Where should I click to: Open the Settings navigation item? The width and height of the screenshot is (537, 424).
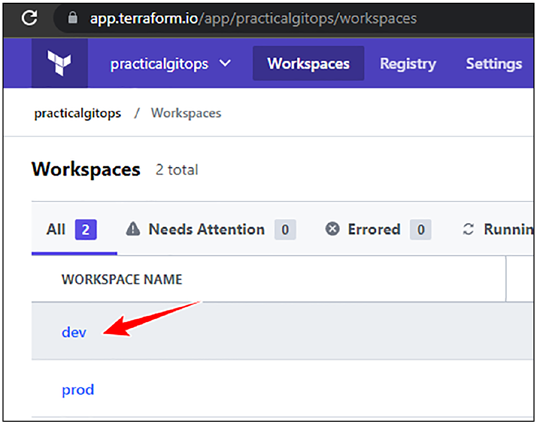[494, 64]
